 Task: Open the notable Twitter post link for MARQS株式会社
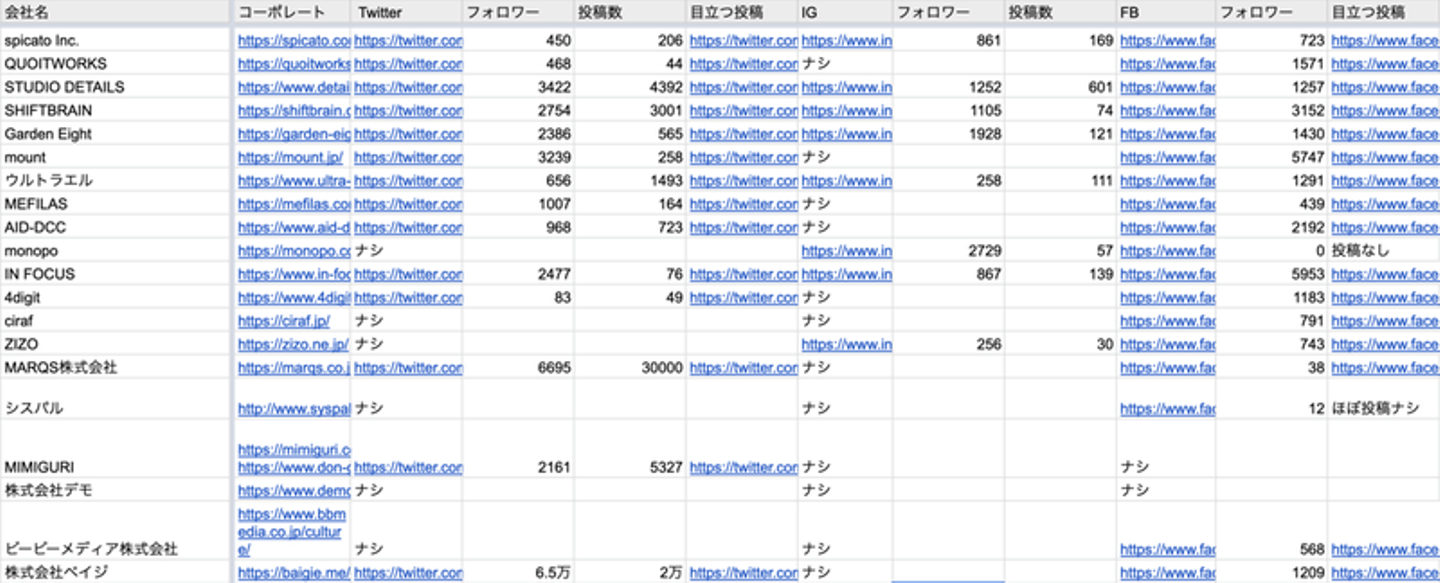point(743,367)
